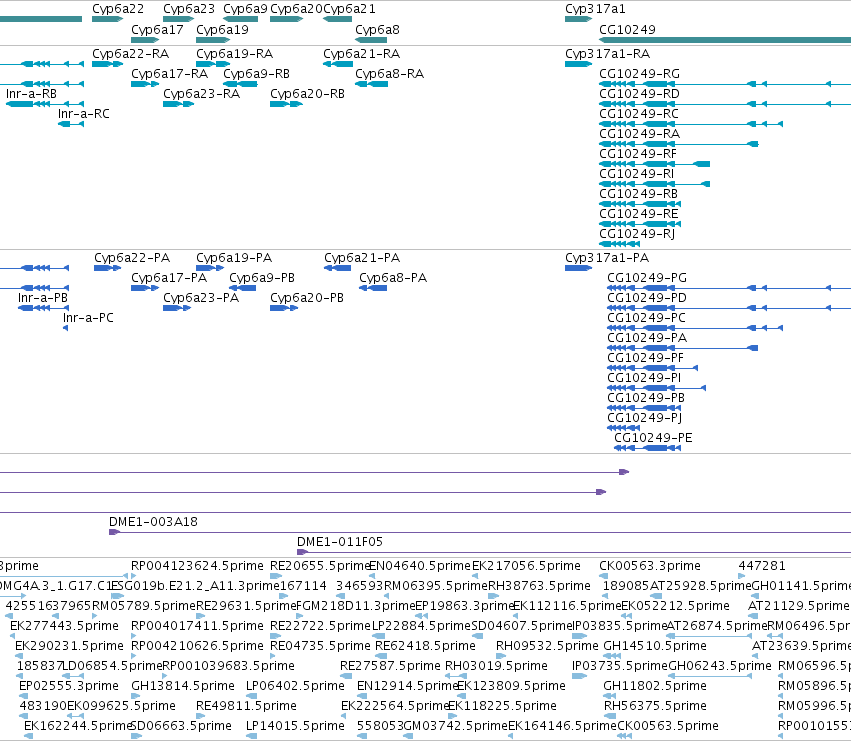Click the CG10249-PD protein label
This screenshot has width=851, height=741.
click(647, 297)
